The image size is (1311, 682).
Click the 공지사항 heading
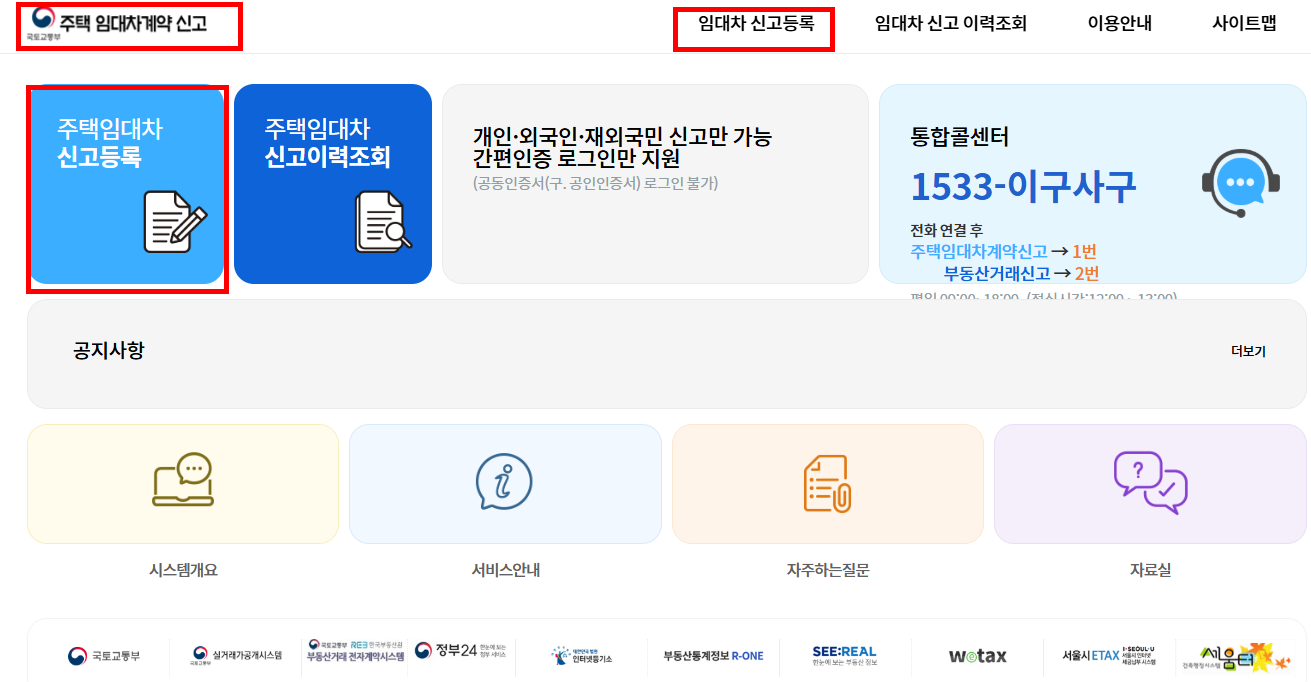click(x=109, y=351)
